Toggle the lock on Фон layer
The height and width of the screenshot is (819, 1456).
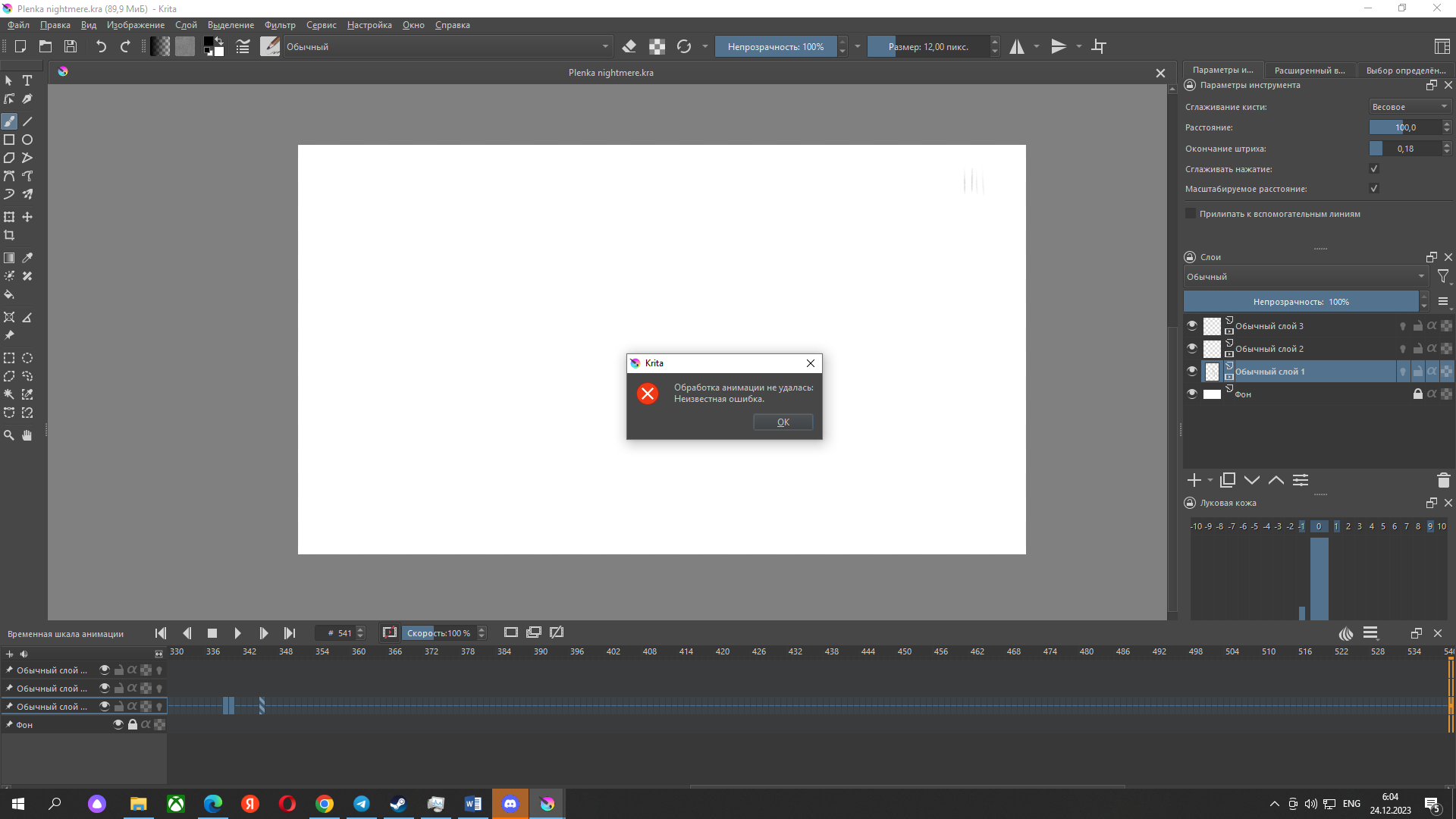tap(1417, 394)
